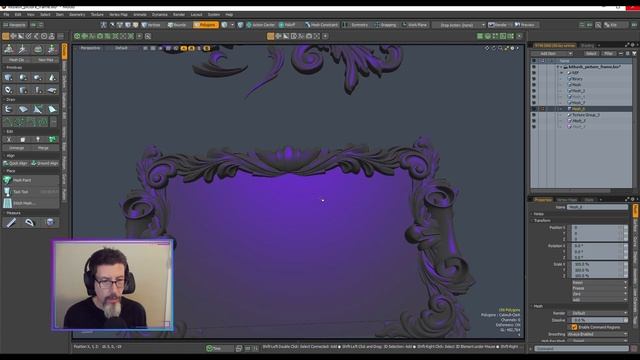Open the Smoothing dropdown
The width and height of the screenshot is (640, 360).
click(597, 334)
